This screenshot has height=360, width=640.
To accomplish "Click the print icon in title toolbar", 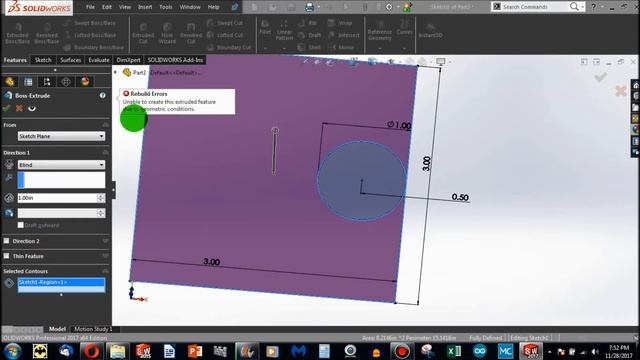I will pos(309,7).
